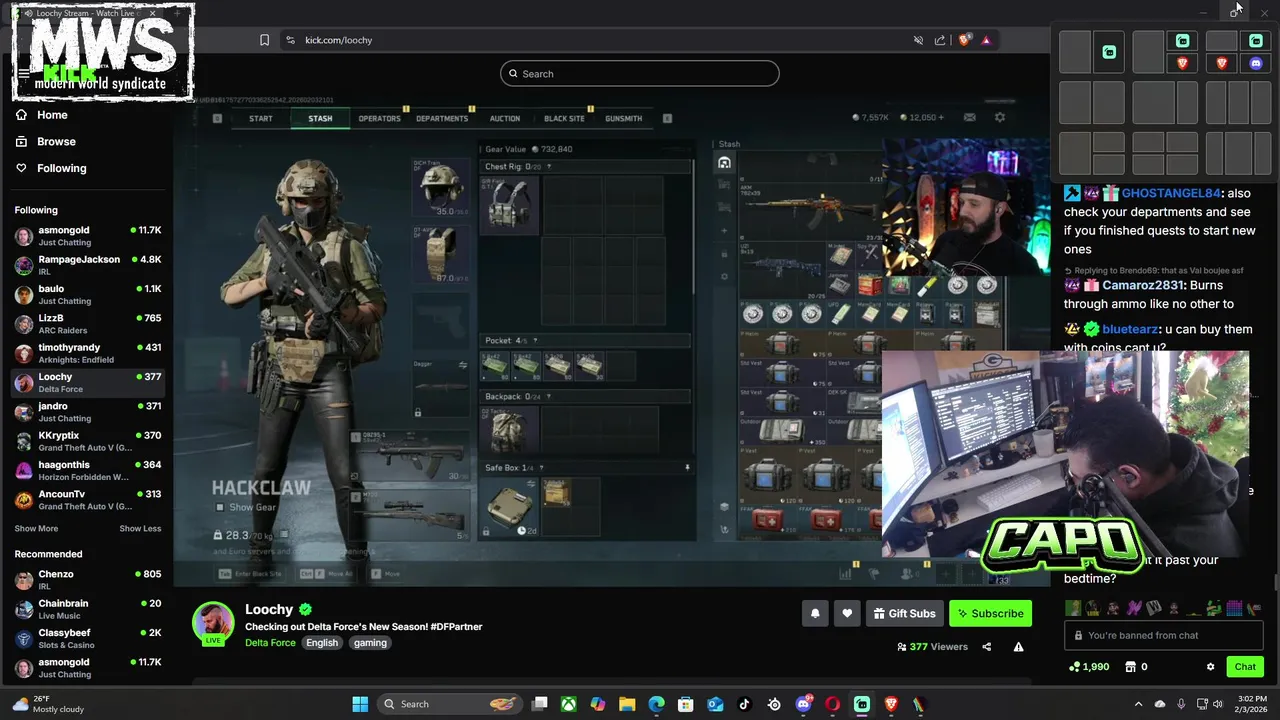The height and width of the screenshot is (720, 1280).
Task: Click Camaroz2831 username in chat
Action: [1143, 285]
